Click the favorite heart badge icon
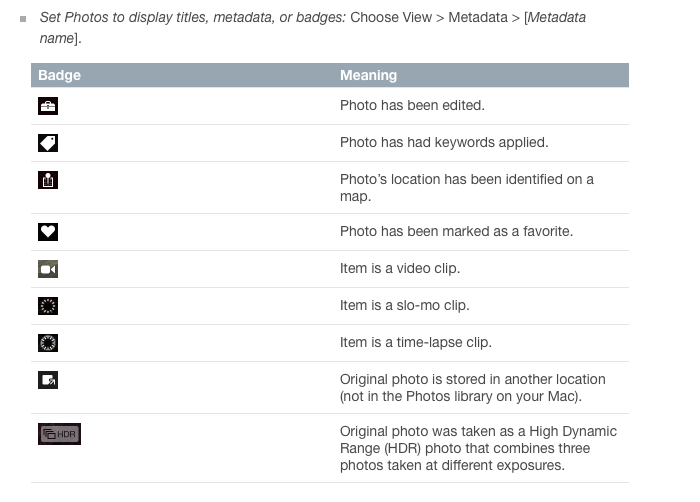 click(48, 232)
